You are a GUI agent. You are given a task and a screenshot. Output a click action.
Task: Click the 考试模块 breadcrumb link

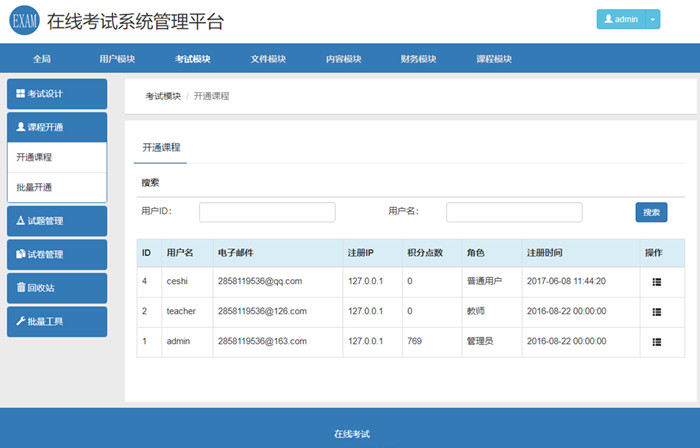(163, 96)
